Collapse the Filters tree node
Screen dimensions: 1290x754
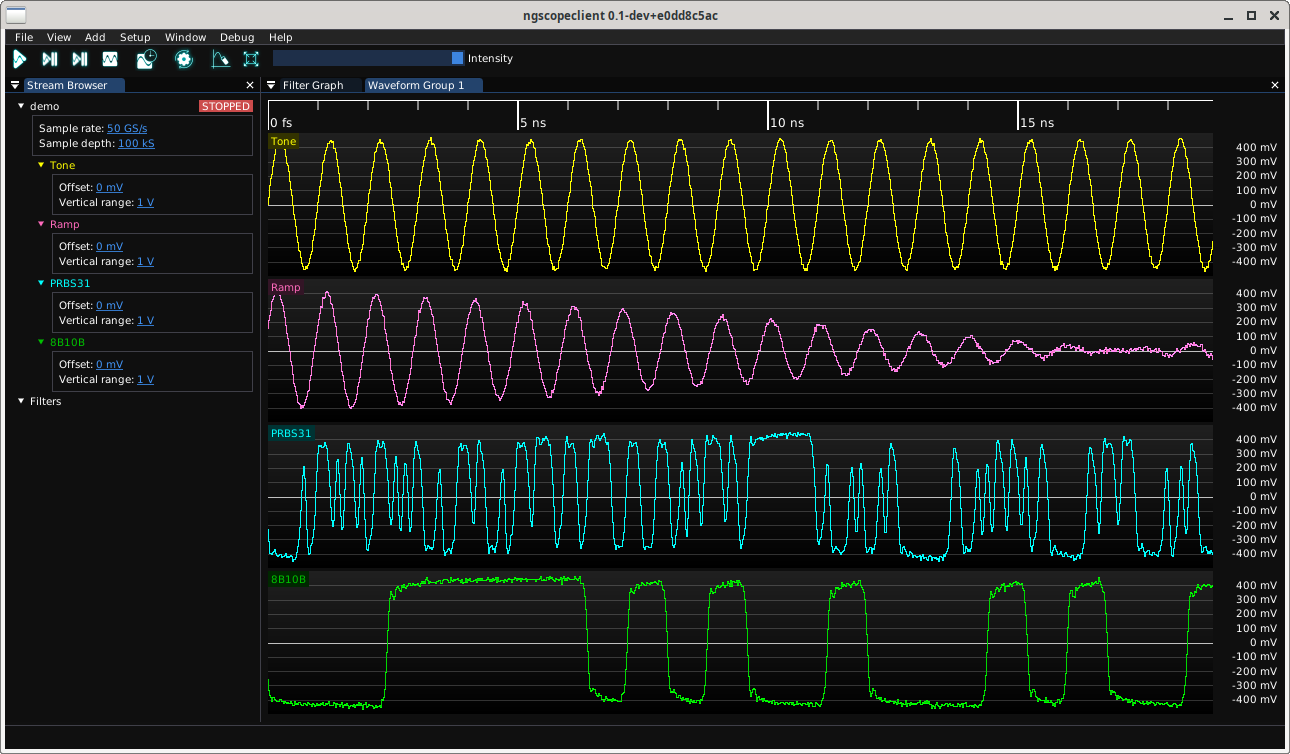coord(21,401)
